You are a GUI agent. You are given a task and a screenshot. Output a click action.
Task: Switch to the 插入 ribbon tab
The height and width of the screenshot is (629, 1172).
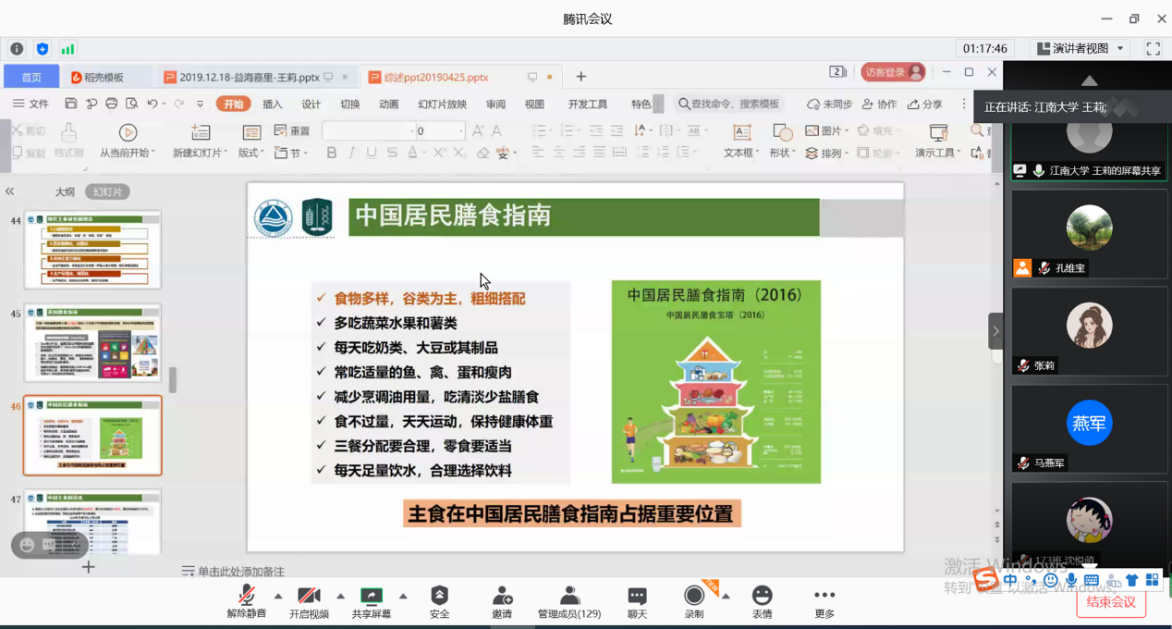click(x=272, y=104)
